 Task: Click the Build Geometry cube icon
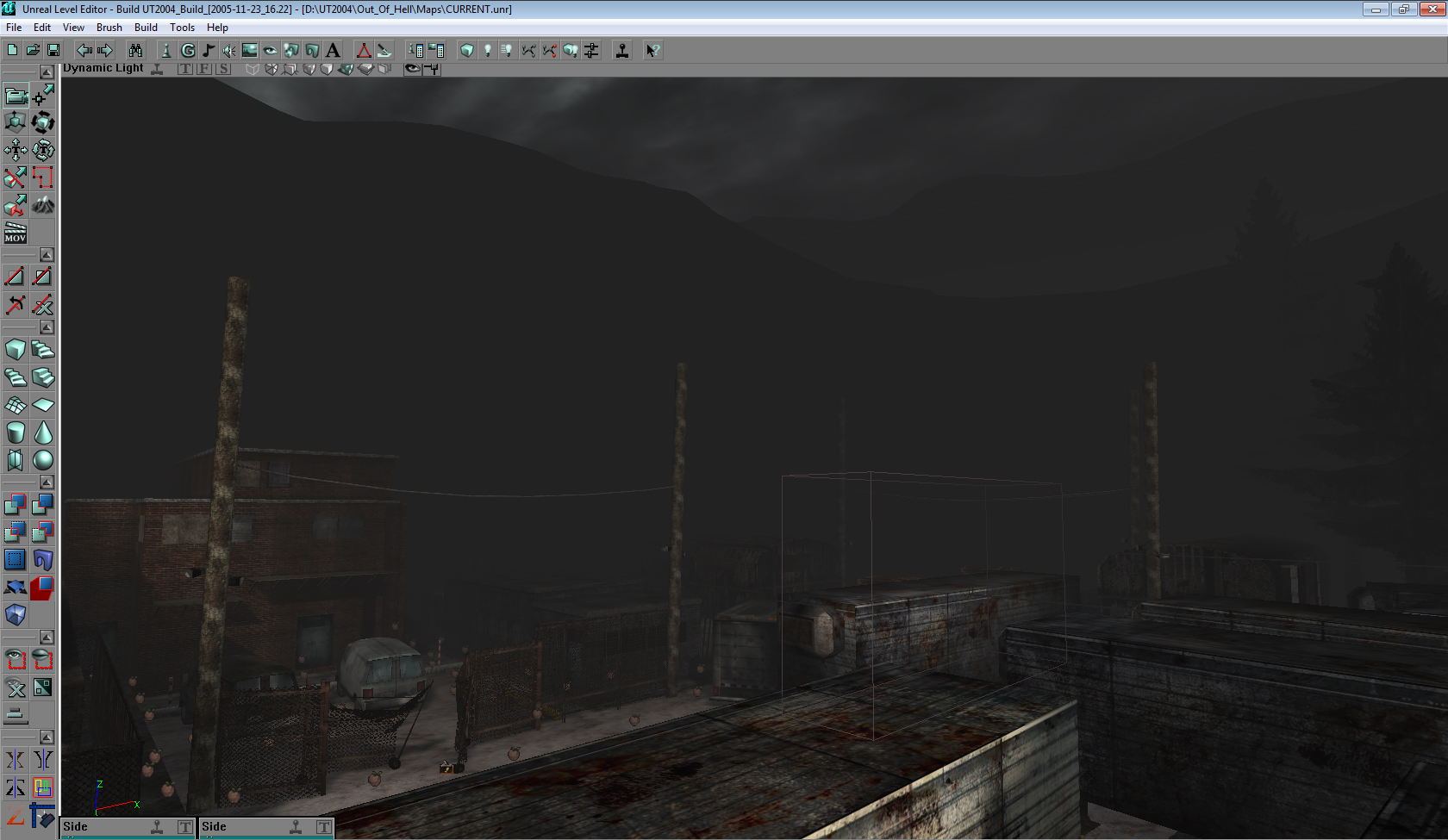click(x=466, y=51)
